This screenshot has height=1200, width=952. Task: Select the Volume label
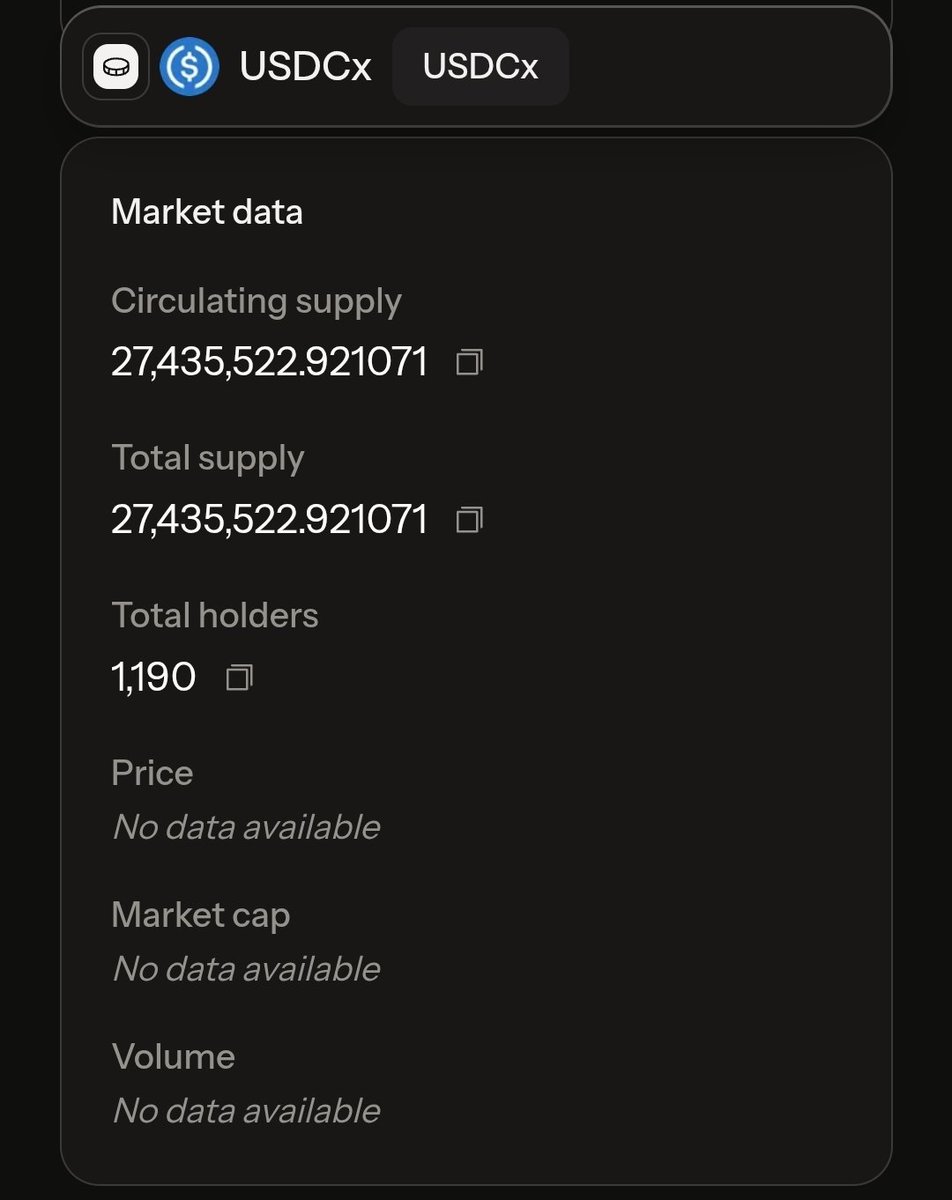(173, 1057)
